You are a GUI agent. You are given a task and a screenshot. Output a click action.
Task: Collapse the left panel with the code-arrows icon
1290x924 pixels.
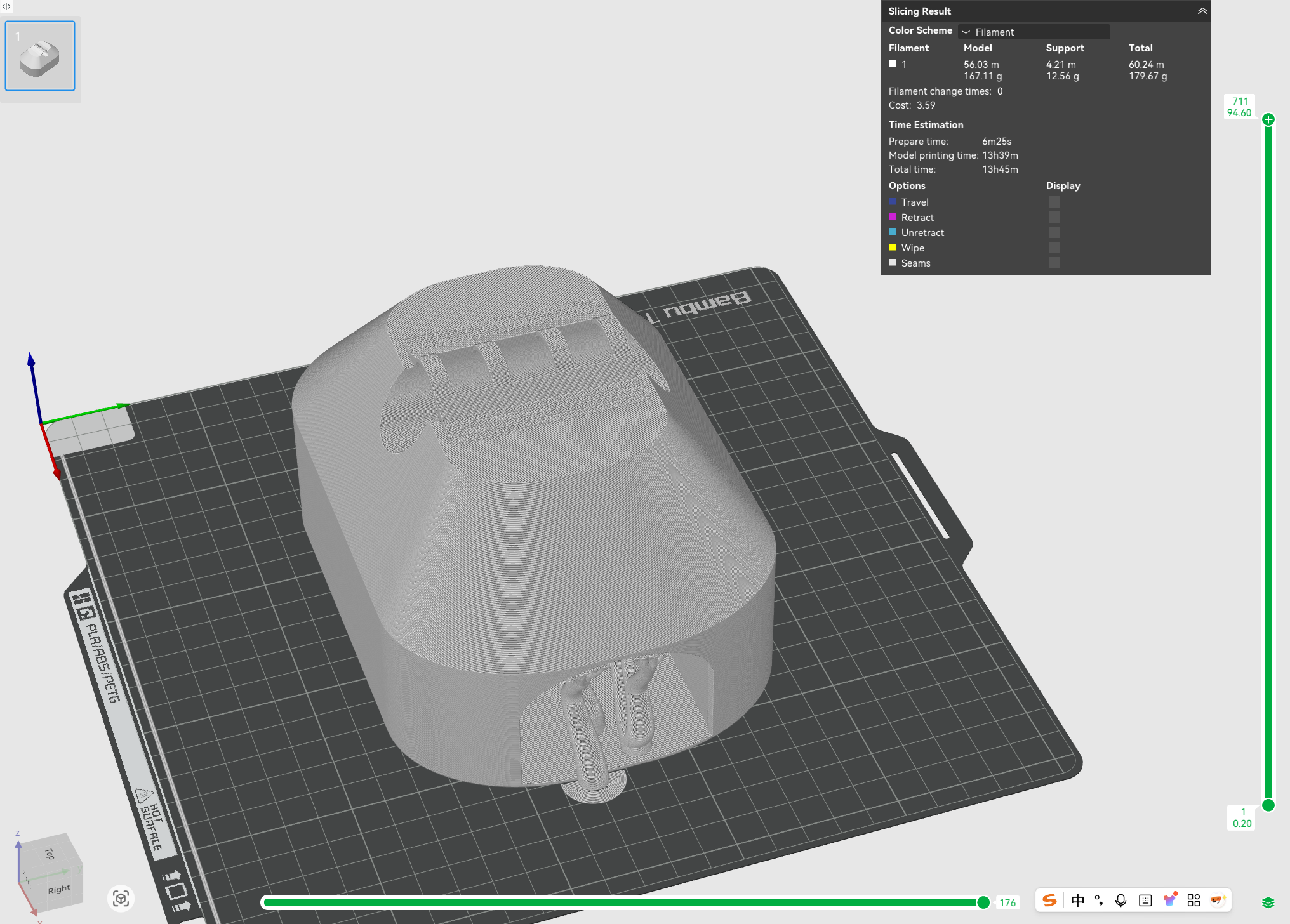coord(7,6)
